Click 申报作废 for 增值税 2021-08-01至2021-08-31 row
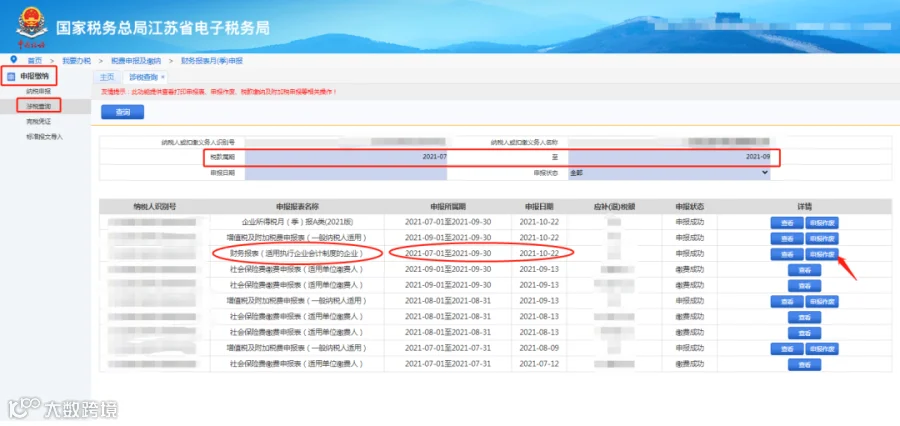The image size is (900, 426). coord(822,301)
